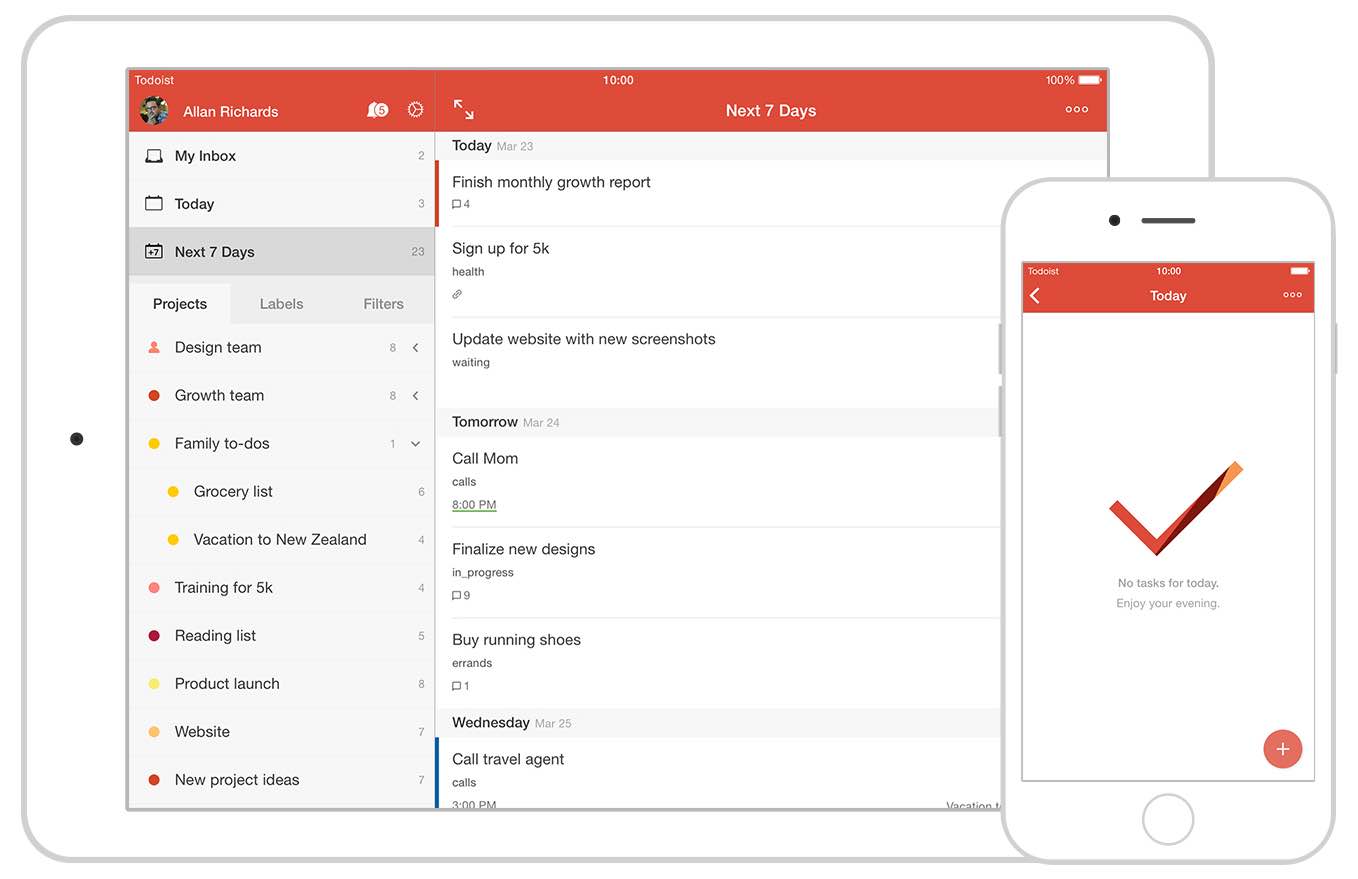Screen dimensions: 1358x879
Task: Open the three-dot overflow menu on Next 7 Days
Action: tap(1076, 110)
